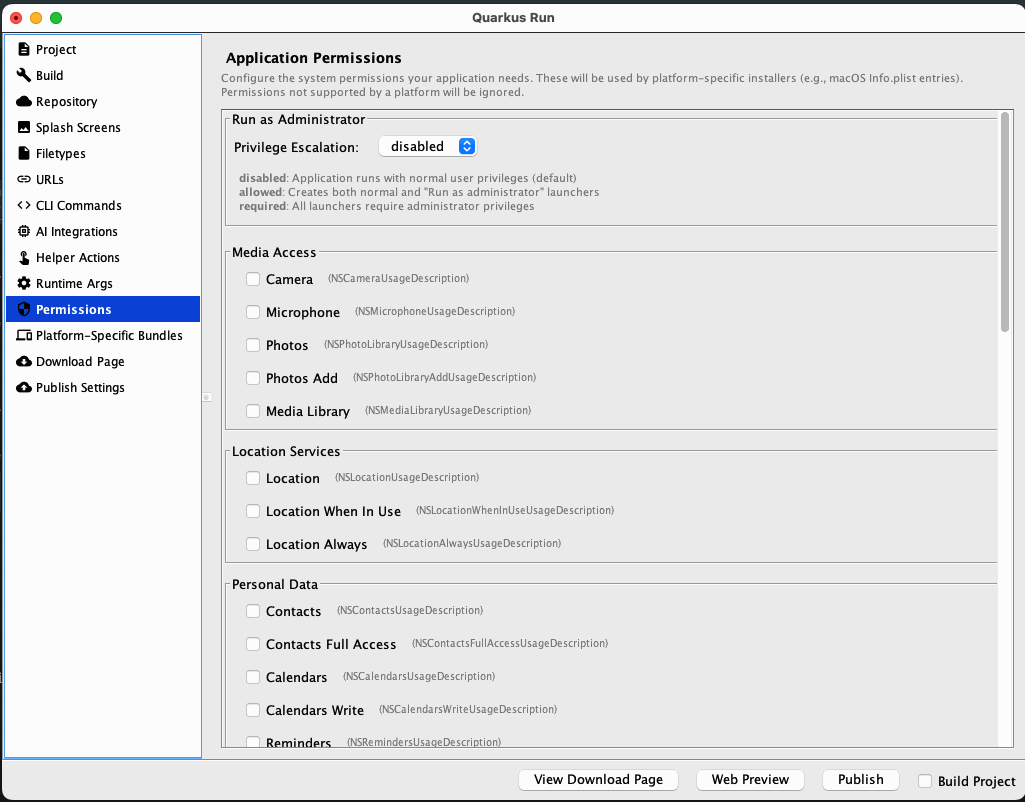Open Platform-Specific Bundles section
The width and height of the screenshot is (1025, 802).
tap(103, 335)
